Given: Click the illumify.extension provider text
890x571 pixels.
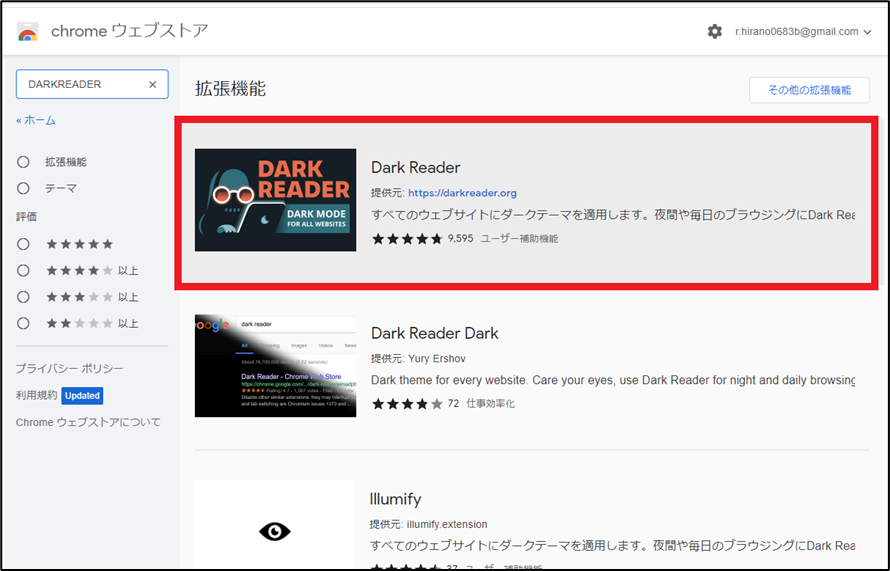Looking at the screenshot, I should 447,524.
